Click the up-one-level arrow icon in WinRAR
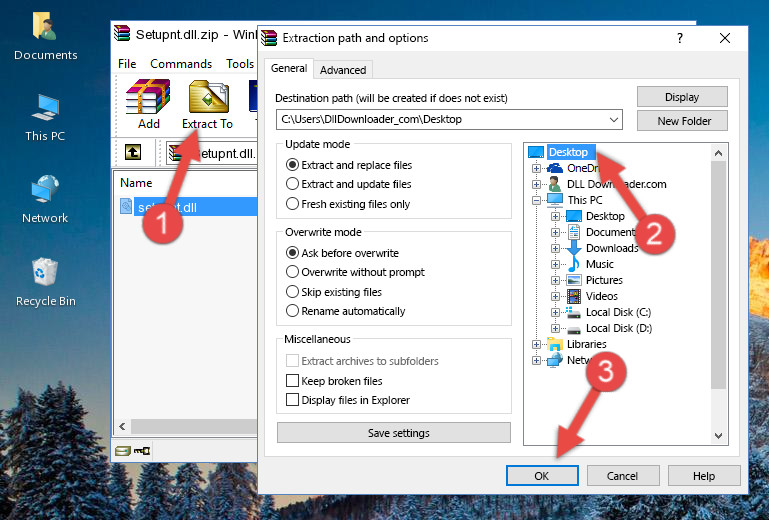769x520 pixels. (x=133, y=152)
